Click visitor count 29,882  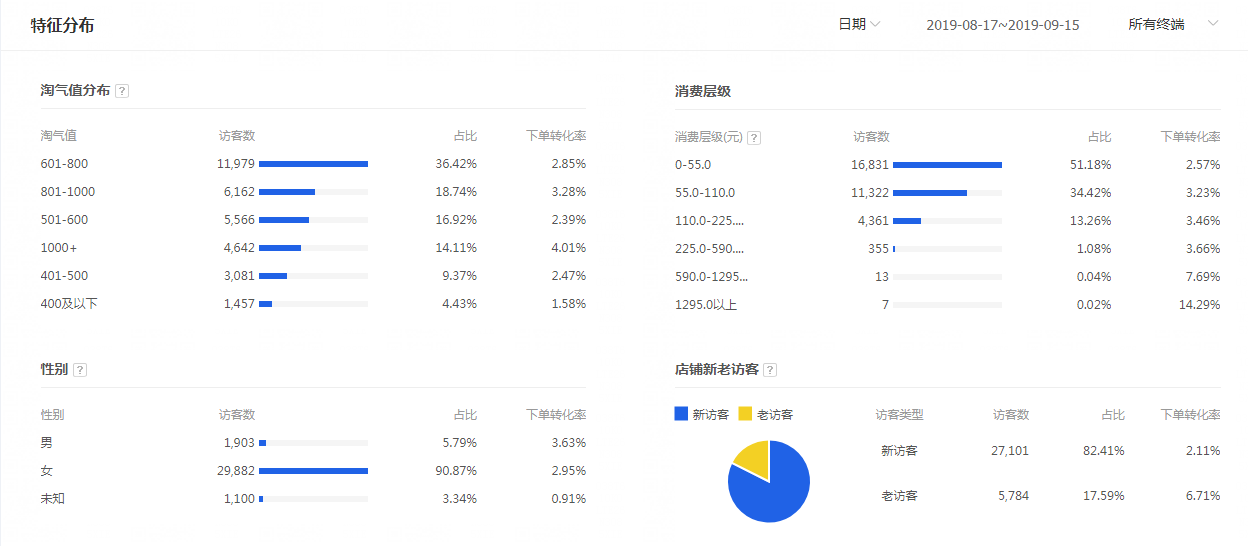pos(236,471)
